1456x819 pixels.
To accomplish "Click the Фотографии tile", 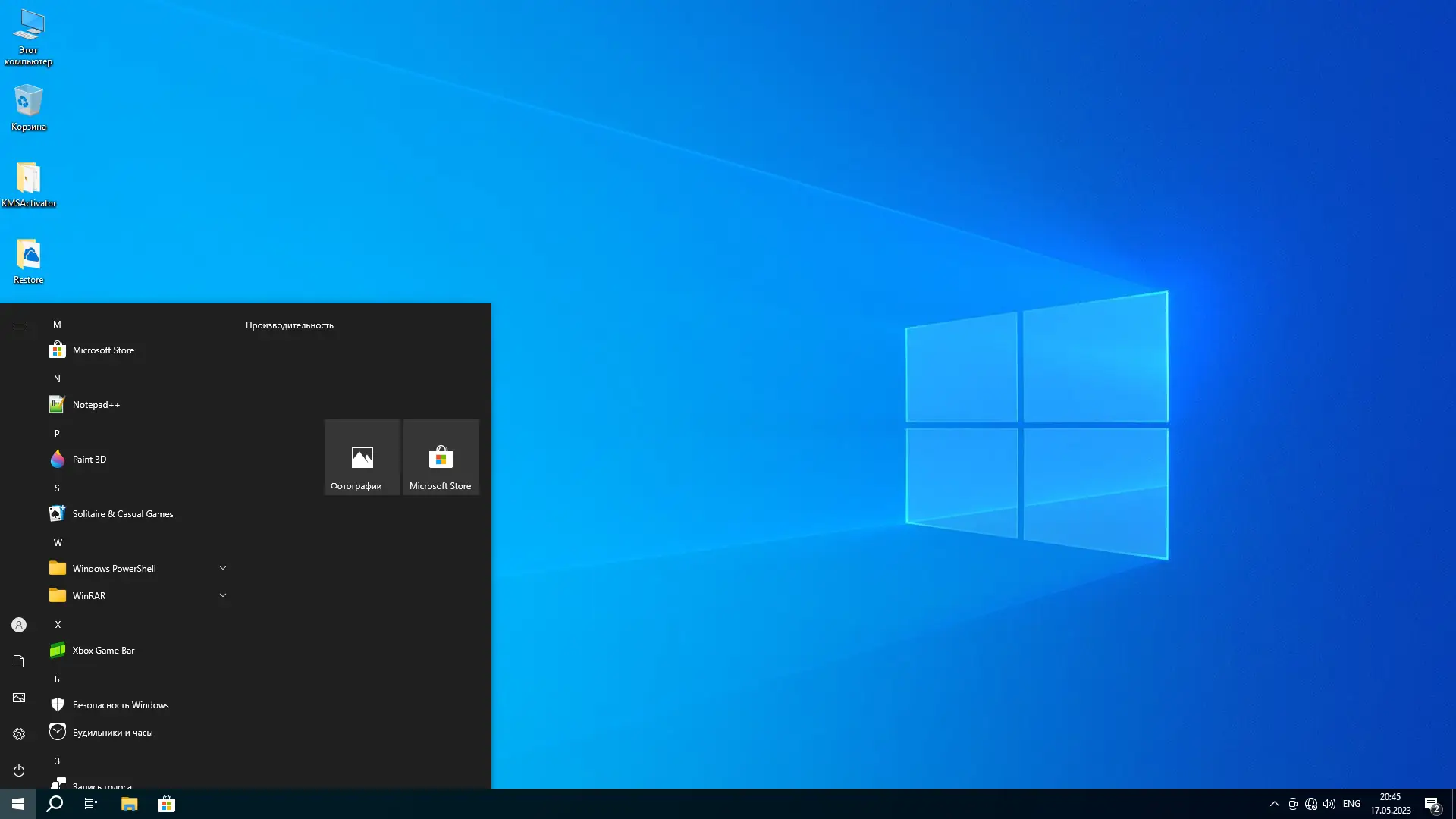I will click(362, 458).
